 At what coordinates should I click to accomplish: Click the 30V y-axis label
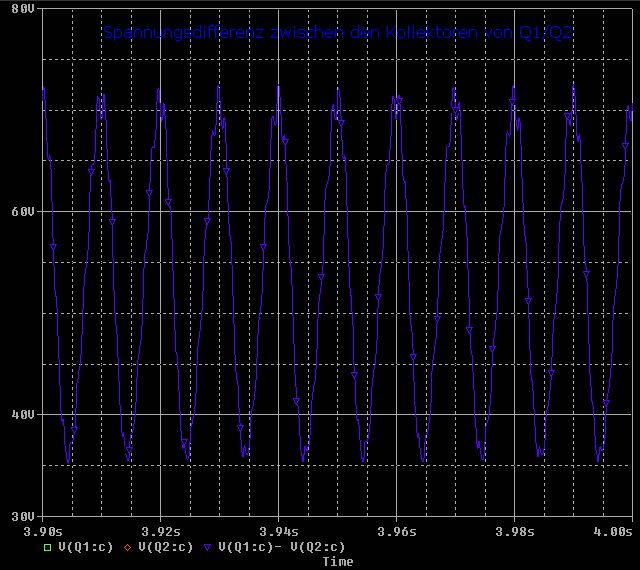pos(23,517)
